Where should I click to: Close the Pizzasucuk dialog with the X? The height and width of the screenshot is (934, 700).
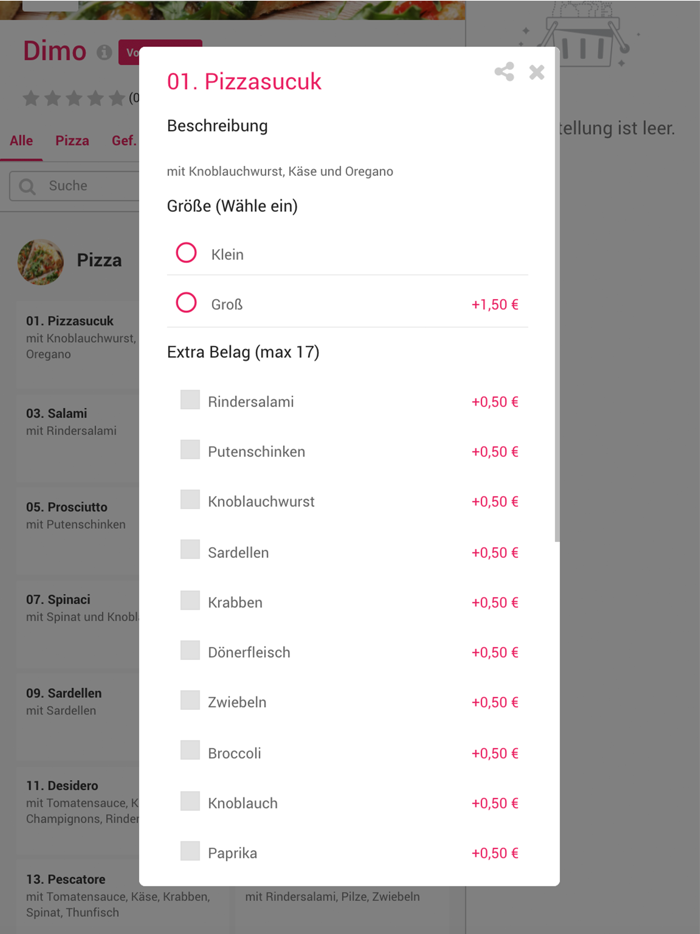[537, 72]
